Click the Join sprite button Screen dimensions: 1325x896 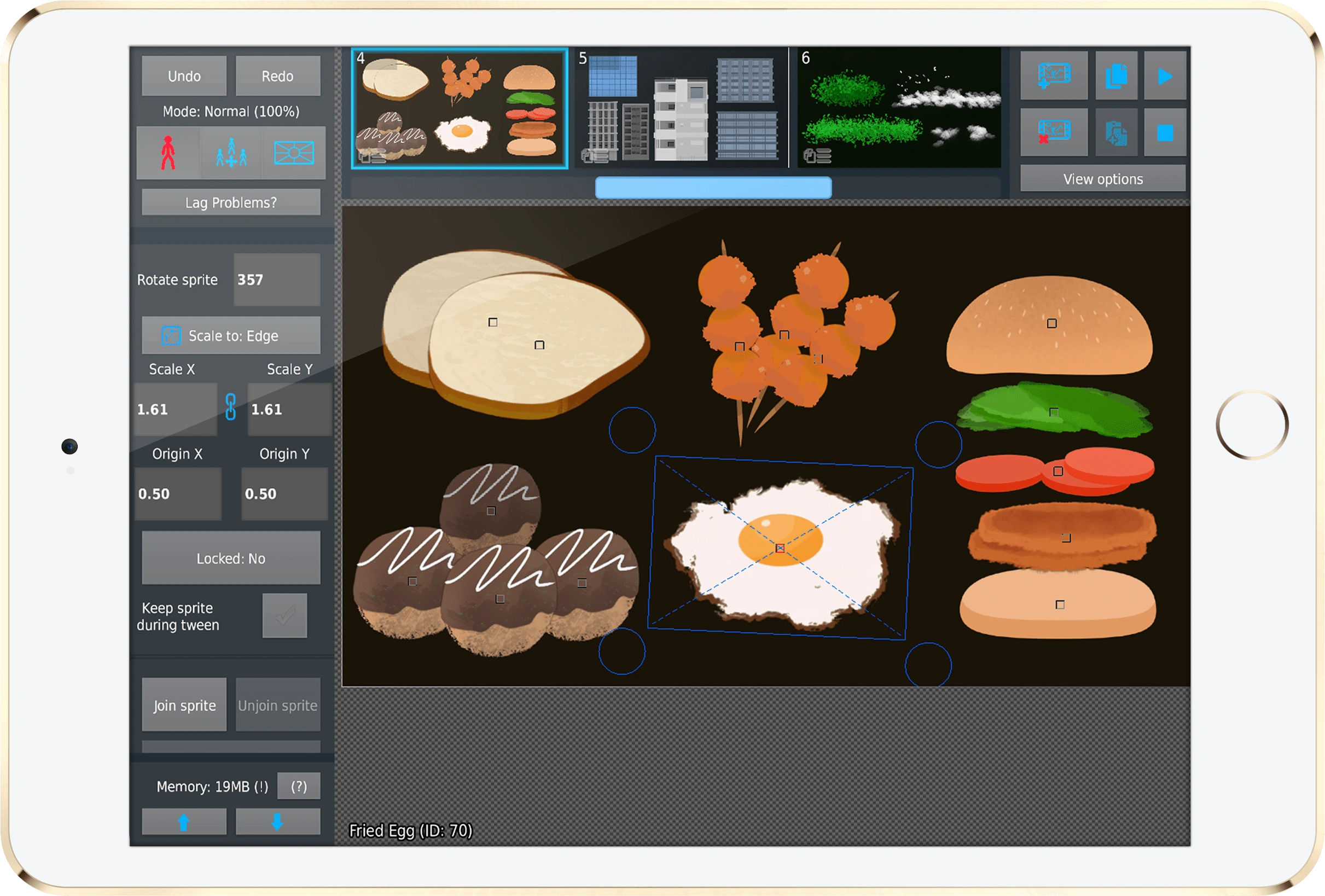[x=184, y=705]
